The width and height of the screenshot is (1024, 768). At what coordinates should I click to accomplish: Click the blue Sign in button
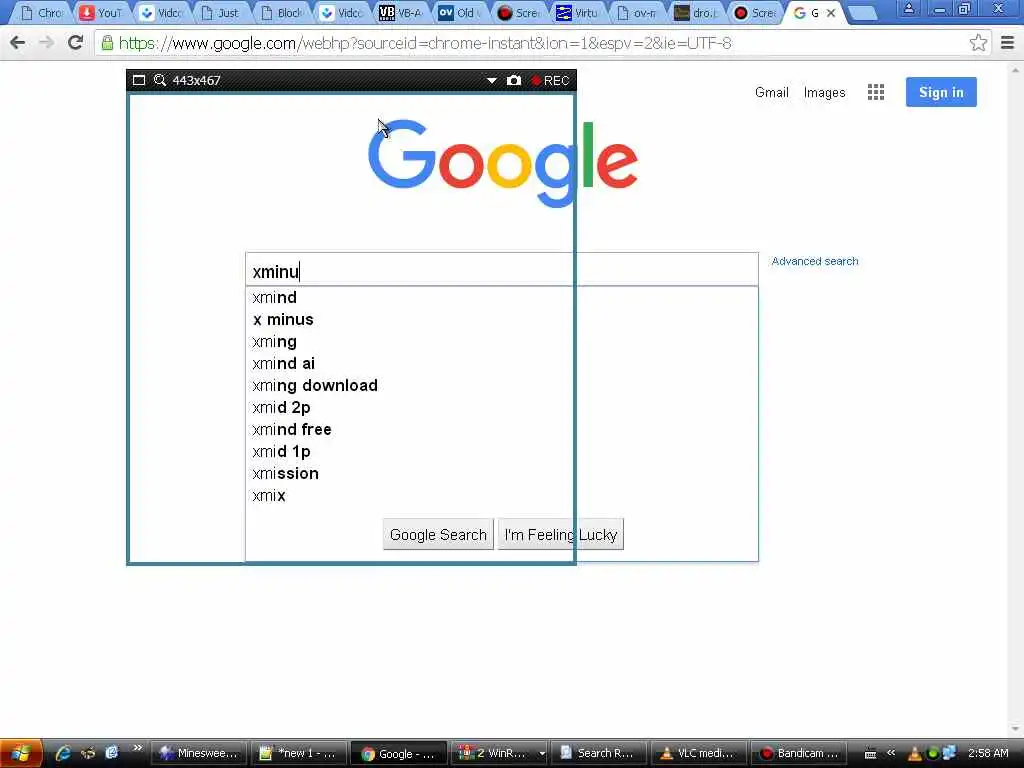click(x=941, y=92)
